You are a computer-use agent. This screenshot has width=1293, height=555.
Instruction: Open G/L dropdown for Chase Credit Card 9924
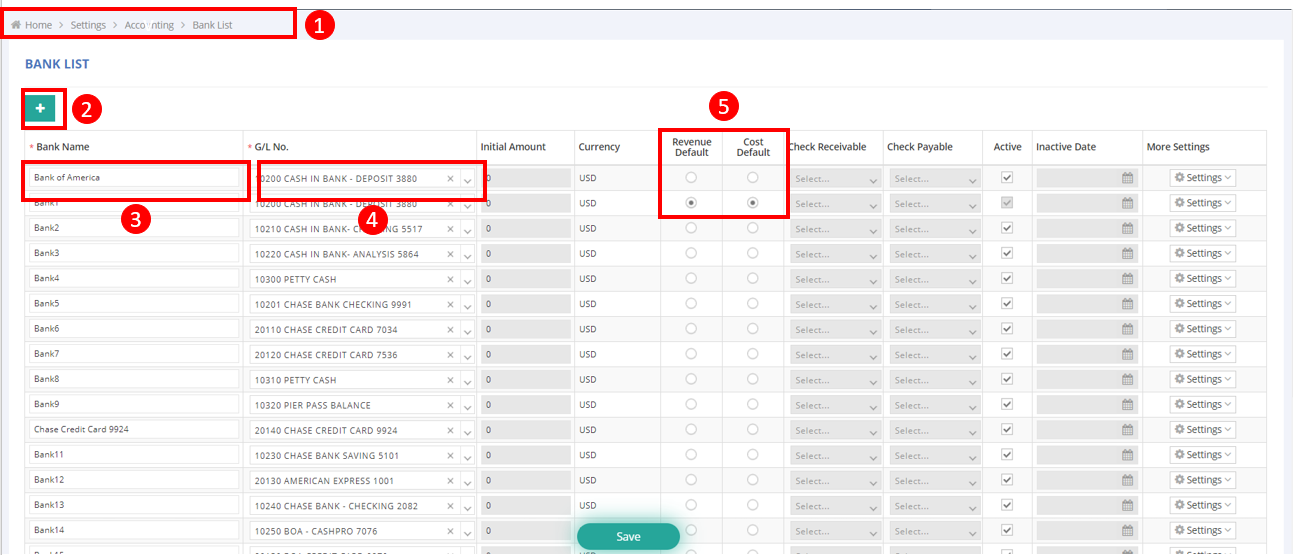click(467, 431)
